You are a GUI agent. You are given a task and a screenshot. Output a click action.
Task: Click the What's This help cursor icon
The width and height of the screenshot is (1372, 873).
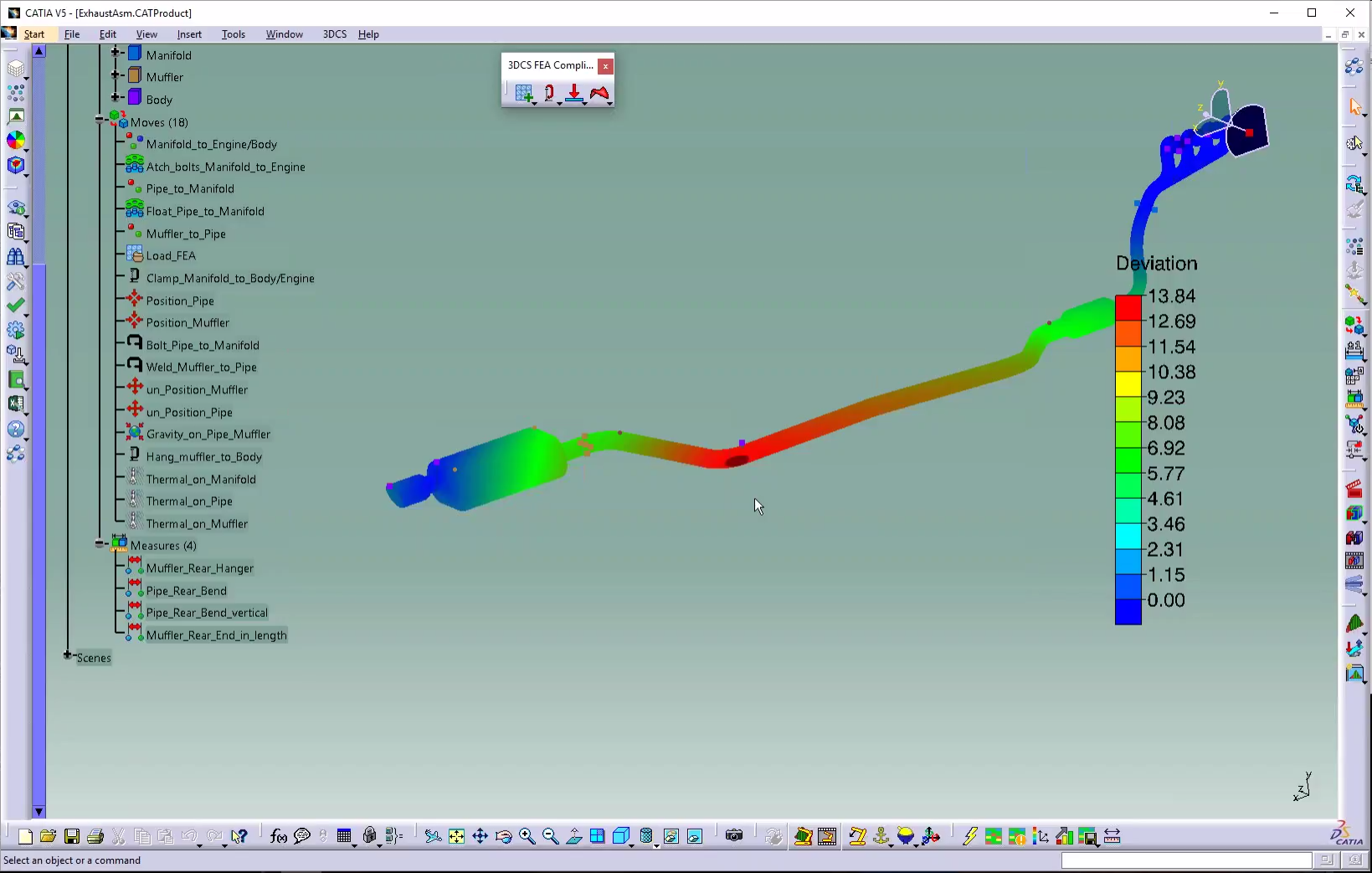(x=239, y=836)
